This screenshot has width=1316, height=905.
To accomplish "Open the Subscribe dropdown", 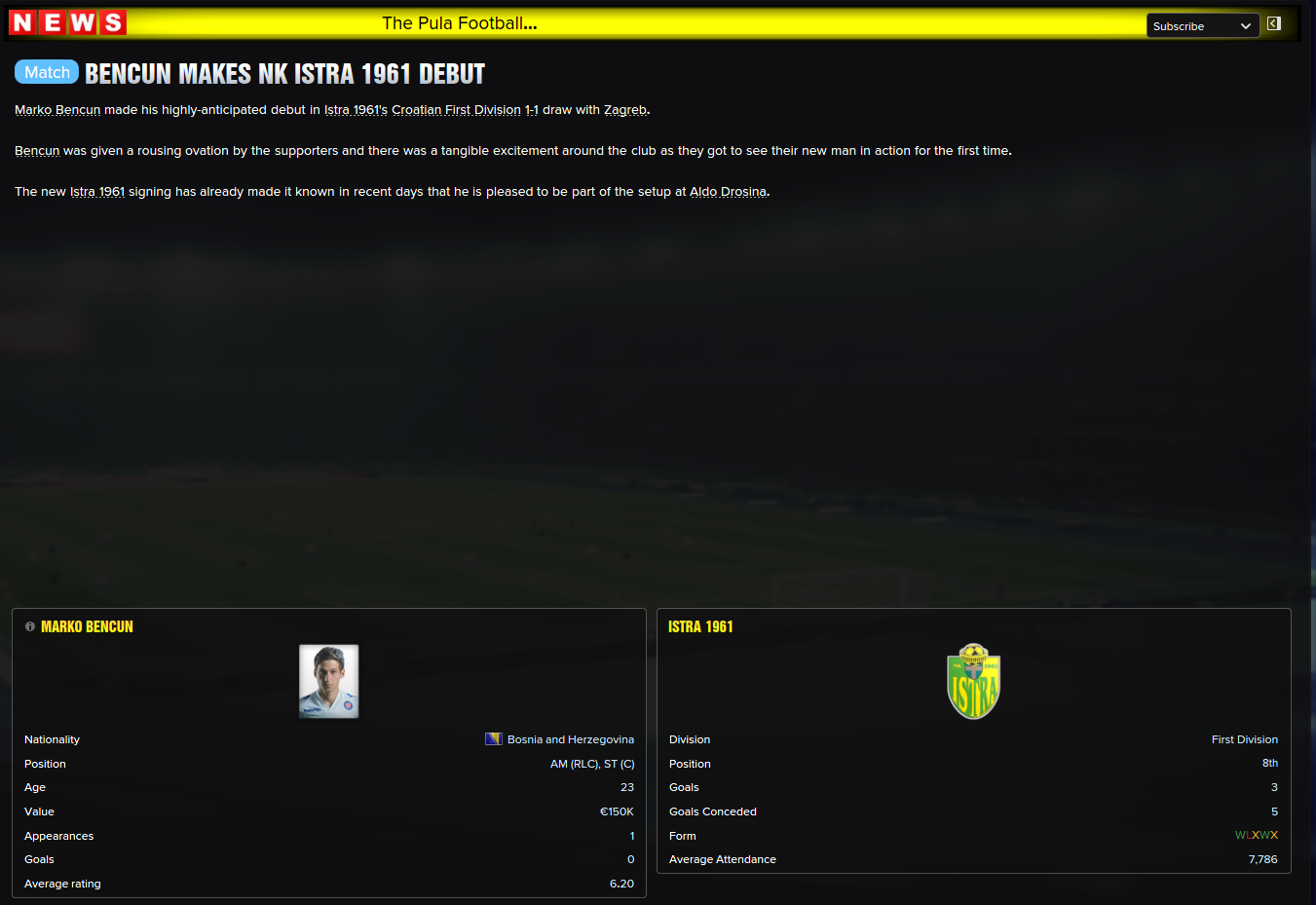I will [x=1203, y=26].
